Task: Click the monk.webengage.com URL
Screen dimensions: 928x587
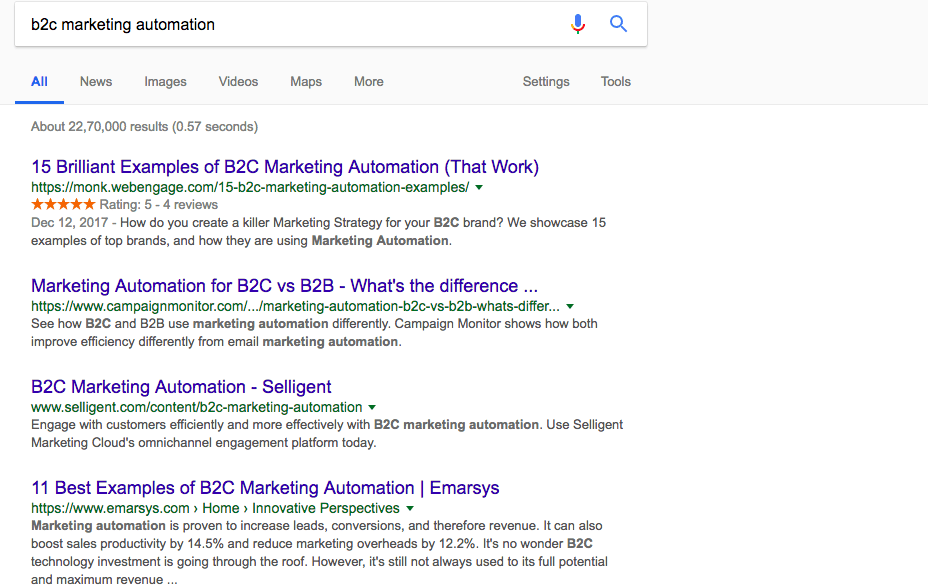Action: pos(250,188)
